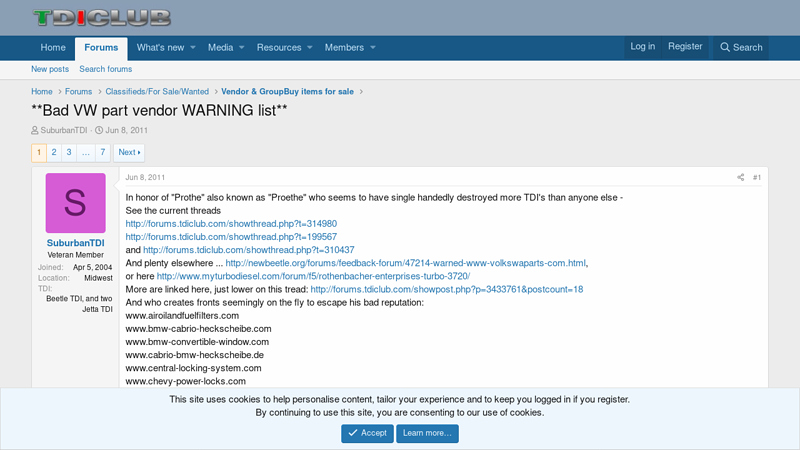Click thread date Jun 8, 2011 under title
The height and width of the screenshot is (450, 800).
127,130
